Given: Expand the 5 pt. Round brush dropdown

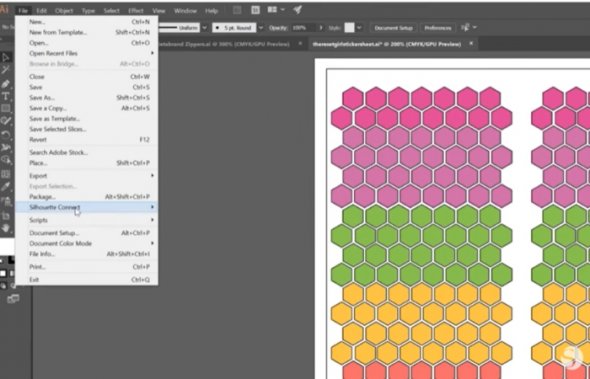Looking at the screenshot, I should (x=261, y=27).
